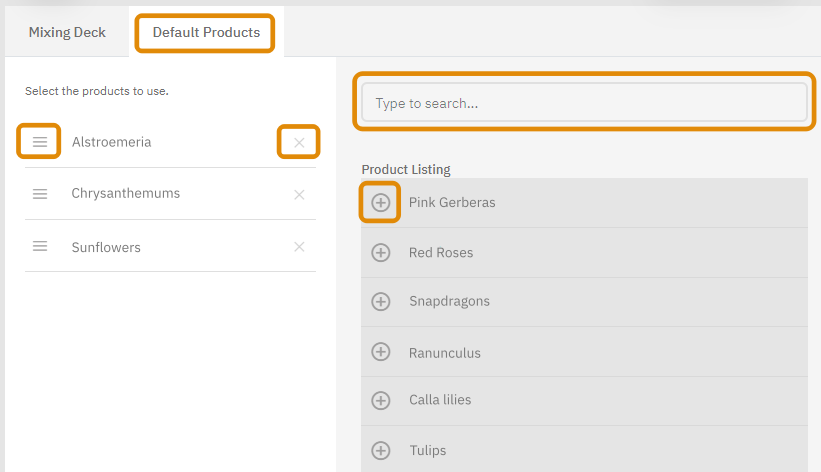The width and height of the screenshot is (821, 472).
Task: Click Snapdragons product row
Action: click(584, 302)
